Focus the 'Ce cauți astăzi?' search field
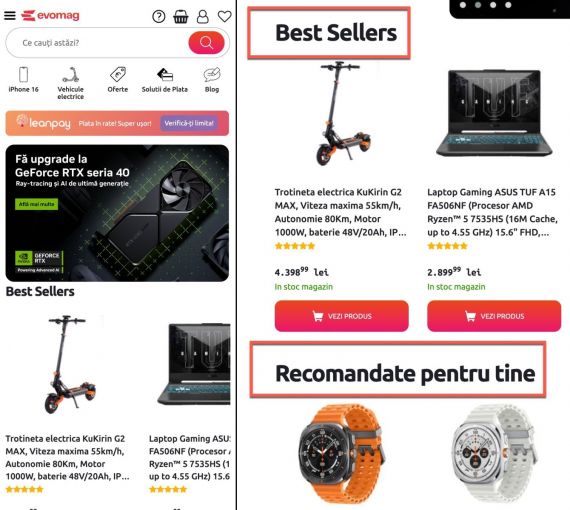 (97, 43)
